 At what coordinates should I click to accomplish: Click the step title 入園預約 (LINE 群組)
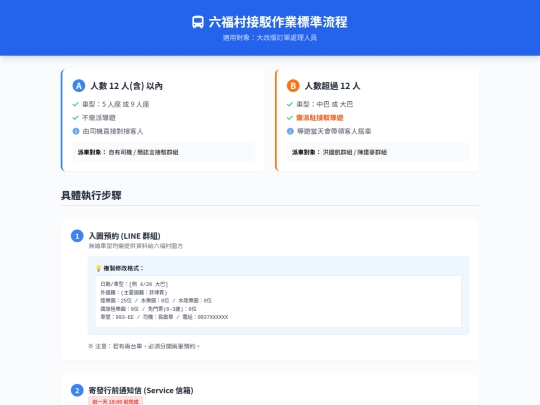tap(125, 236)
